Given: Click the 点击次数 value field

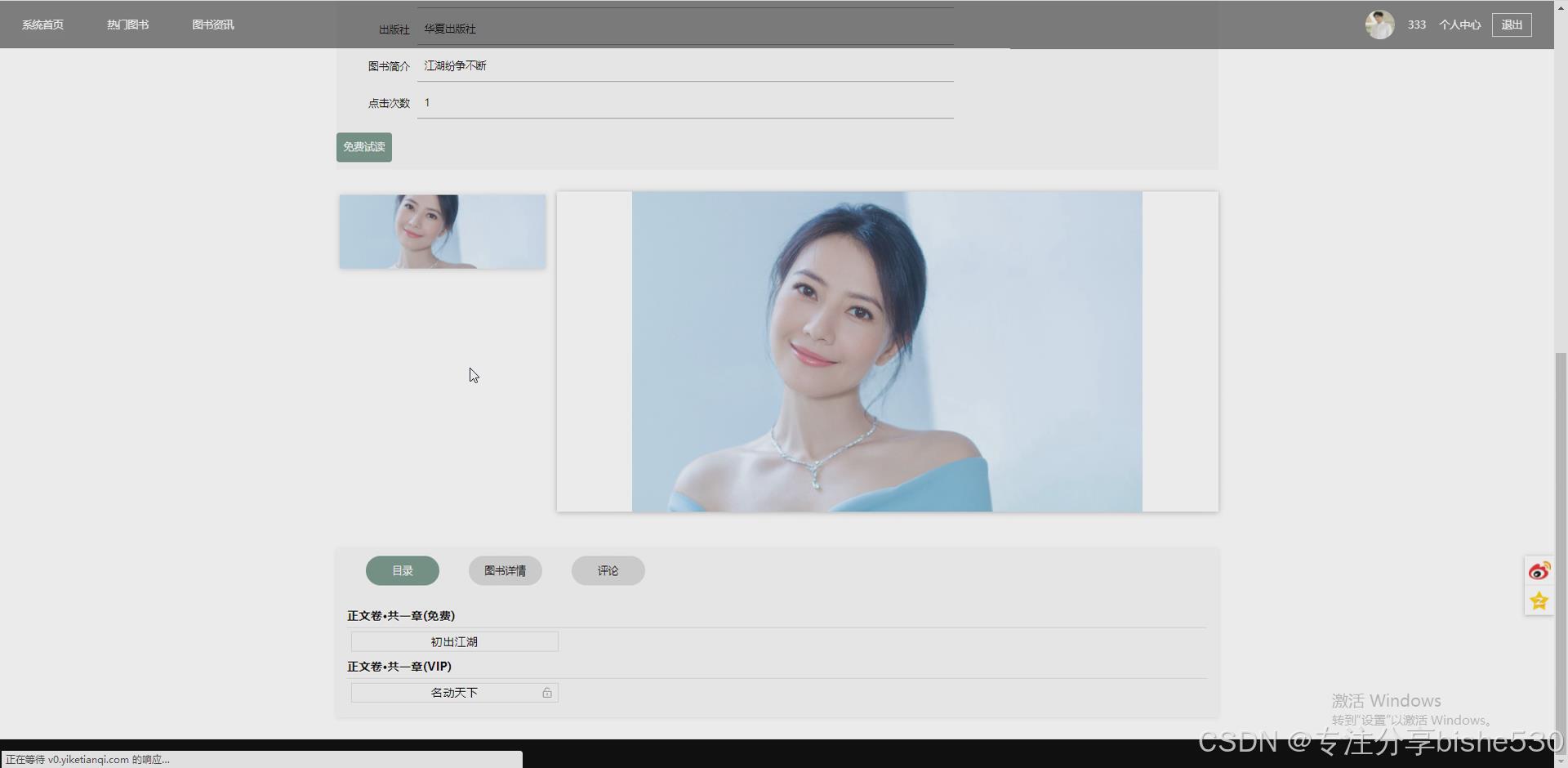Looking at the screenshot, I should pos(685,102).
